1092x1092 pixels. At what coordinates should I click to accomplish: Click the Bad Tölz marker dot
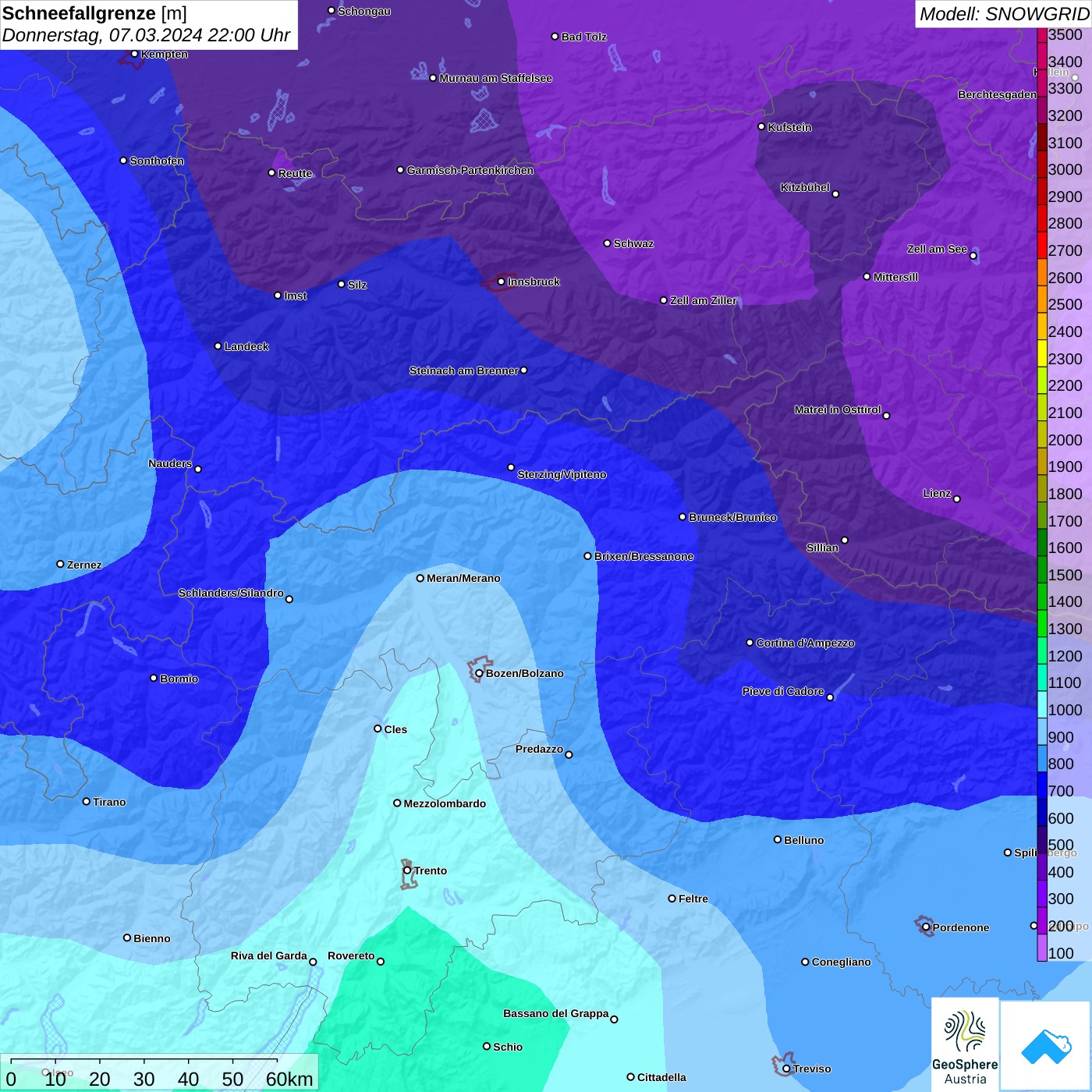point(555,37)
